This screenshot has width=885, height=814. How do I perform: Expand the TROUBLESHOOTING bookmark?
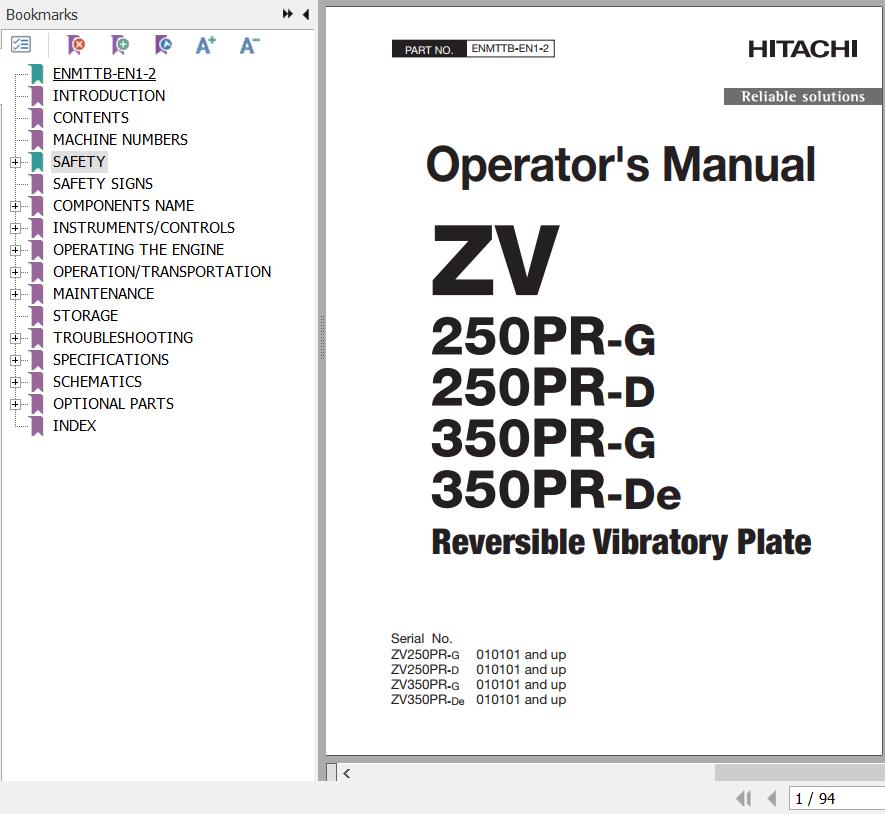(x=15, y=338)
